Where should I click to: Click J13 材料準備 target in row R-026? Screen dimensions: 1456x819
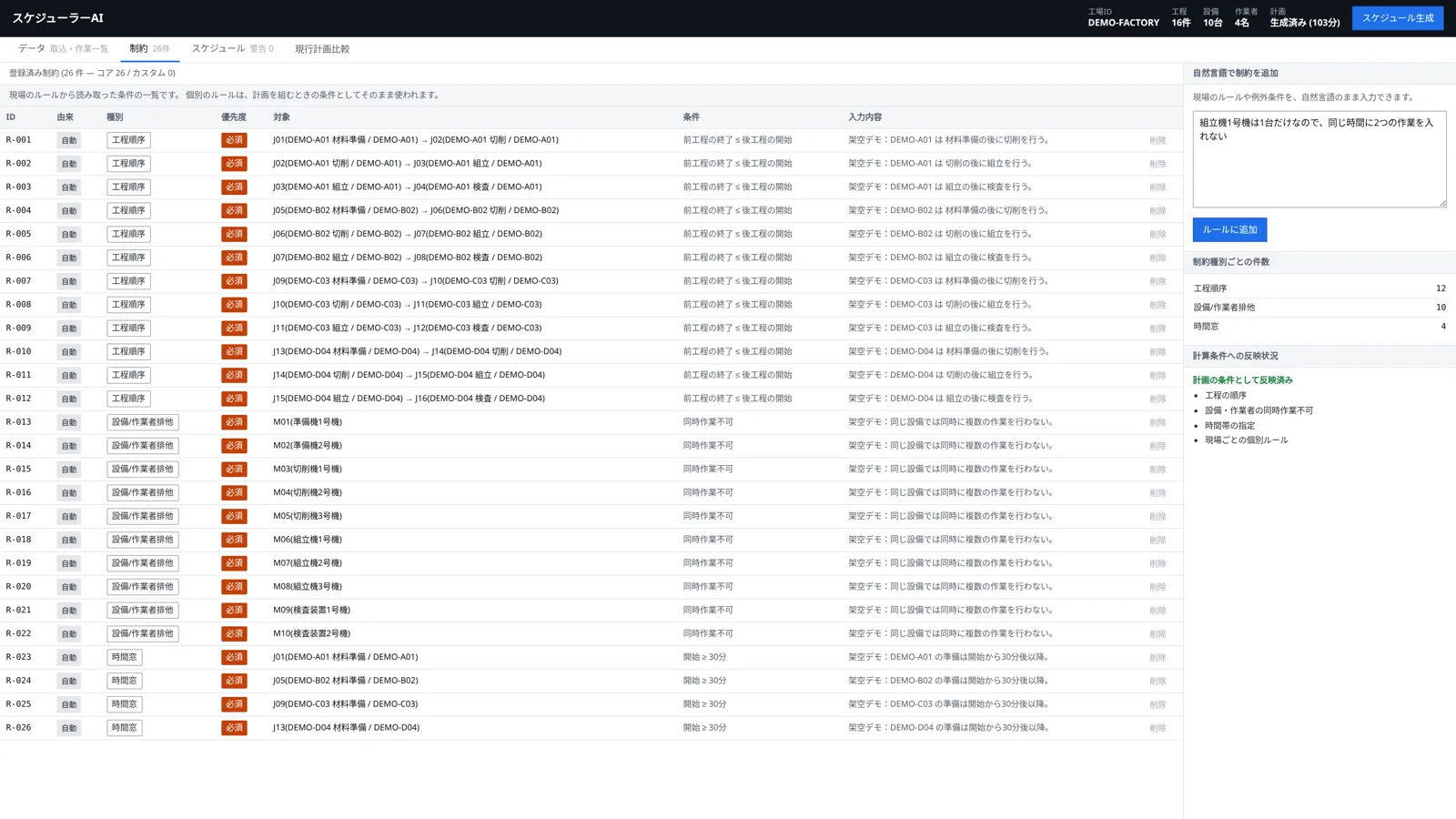pyautogui.click(x=346, y=727)
